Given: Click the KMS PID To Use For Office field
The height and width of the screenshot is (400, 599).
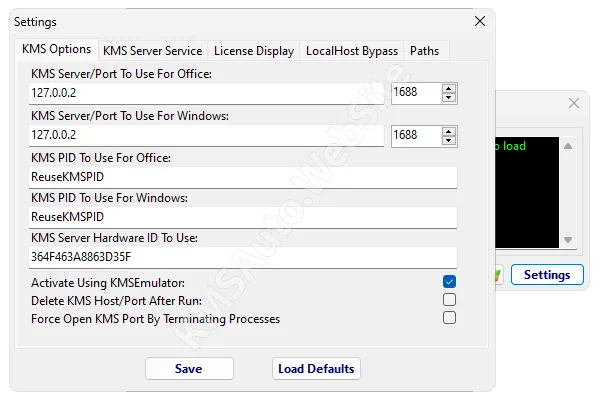Looking at the screenshot, I should pos(243,177).
